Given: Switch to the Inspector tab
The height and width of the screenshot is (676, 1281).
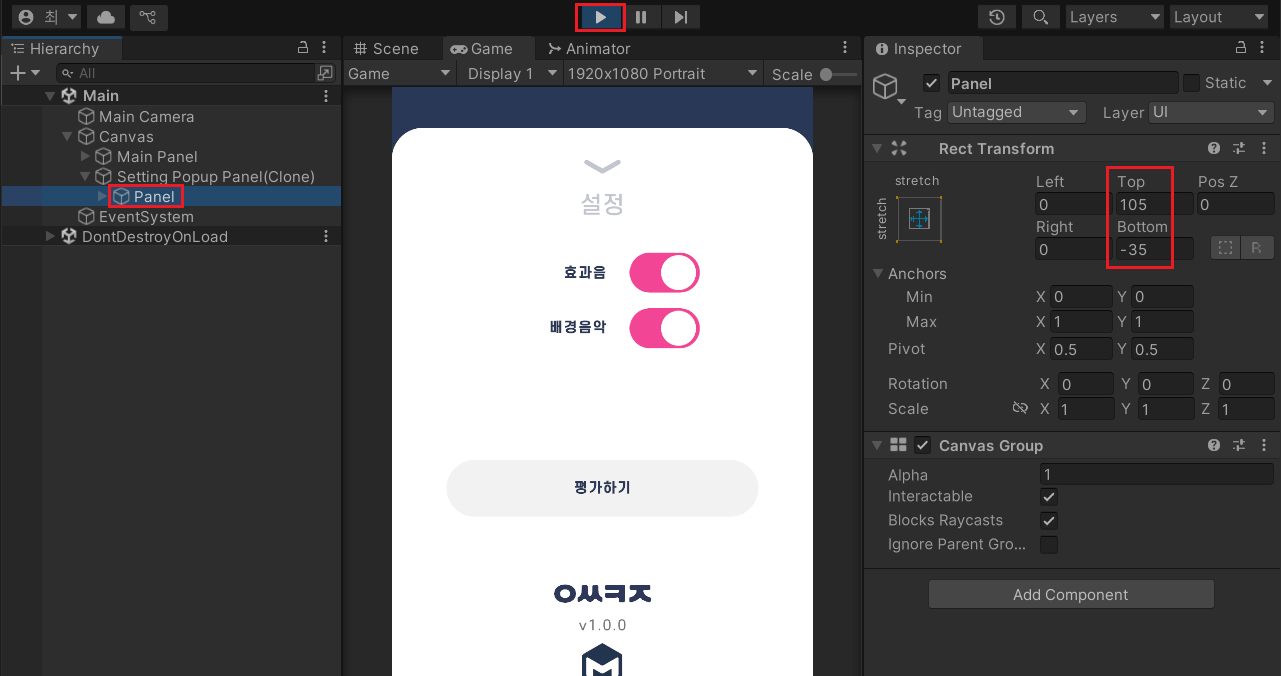Looking at the screenshot, I should click(x=918, y=48).
